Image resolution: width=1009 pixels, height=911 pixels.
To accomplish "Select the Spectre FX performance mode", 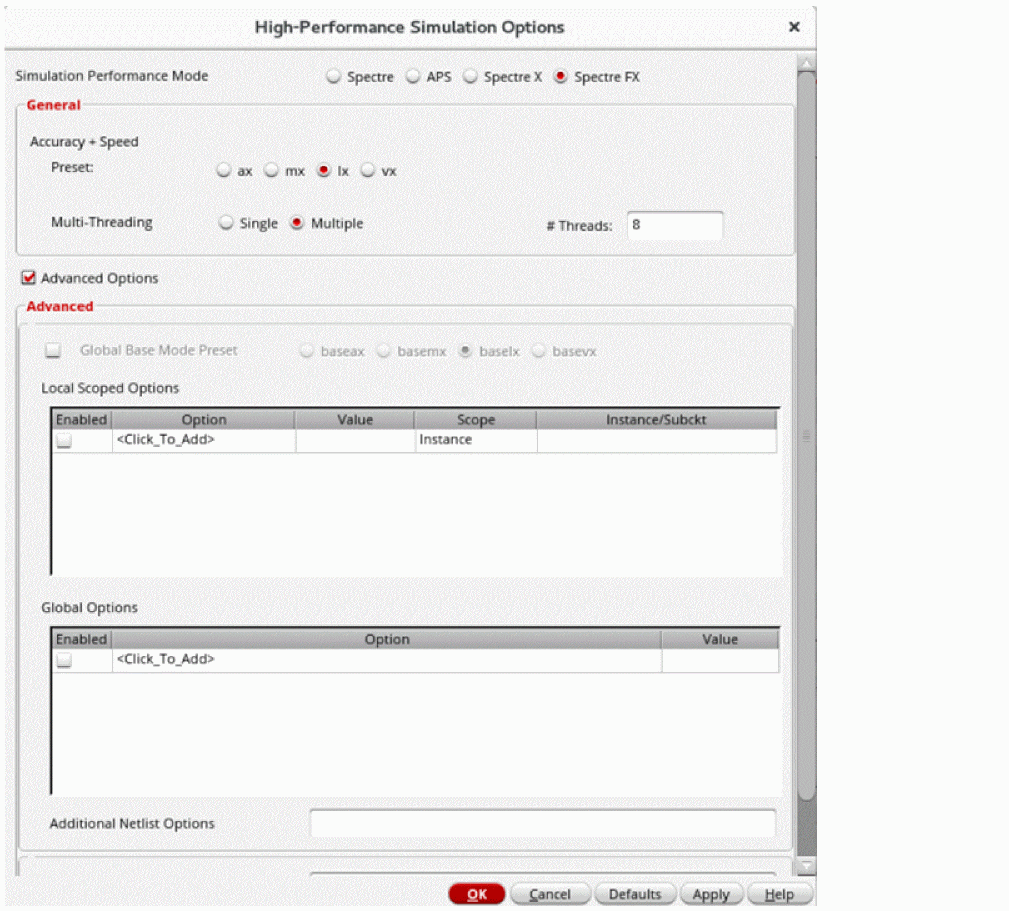I will click(561, 77).
